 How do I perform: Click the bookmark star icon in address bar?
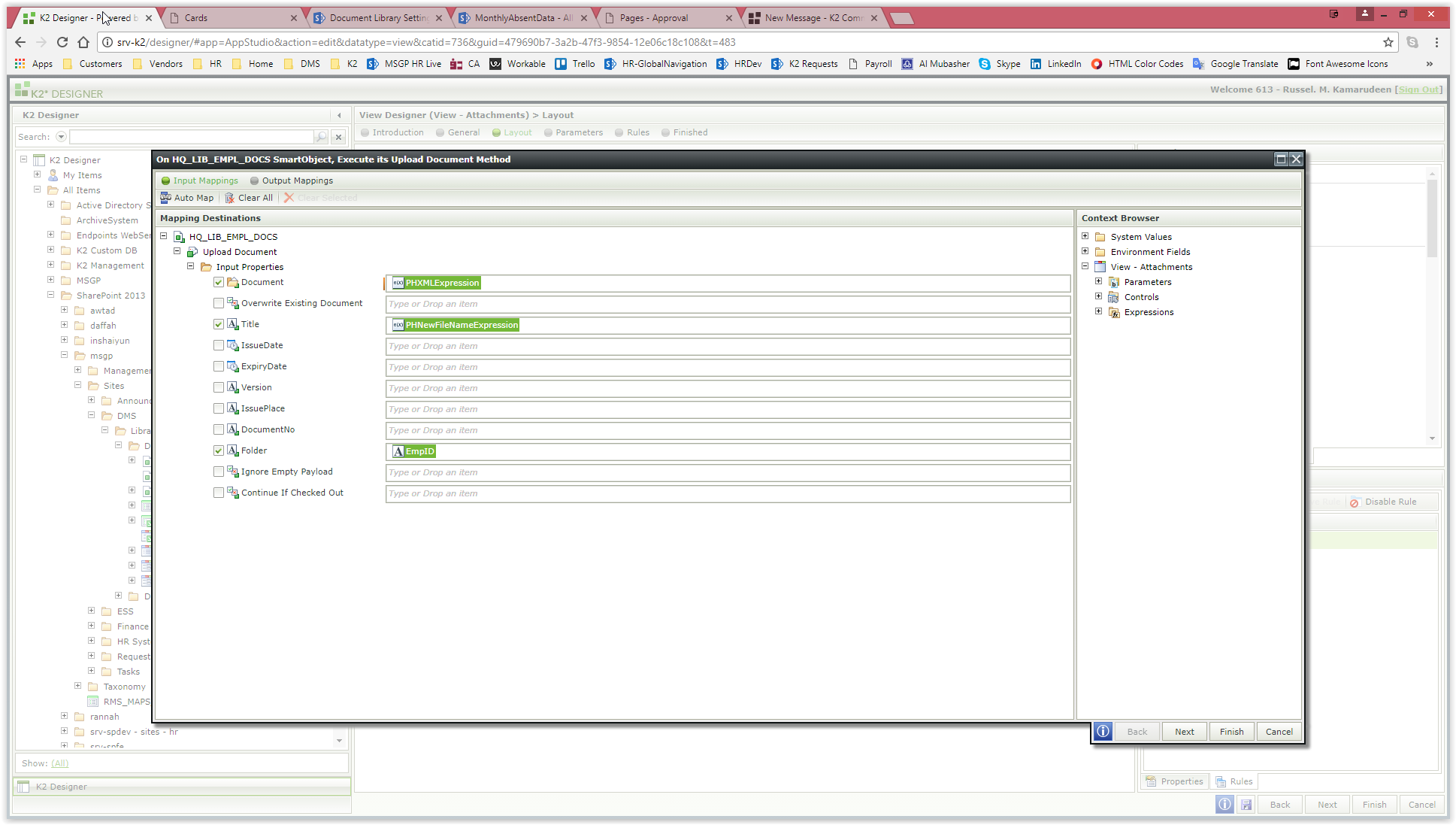[x=1388, y=42]
